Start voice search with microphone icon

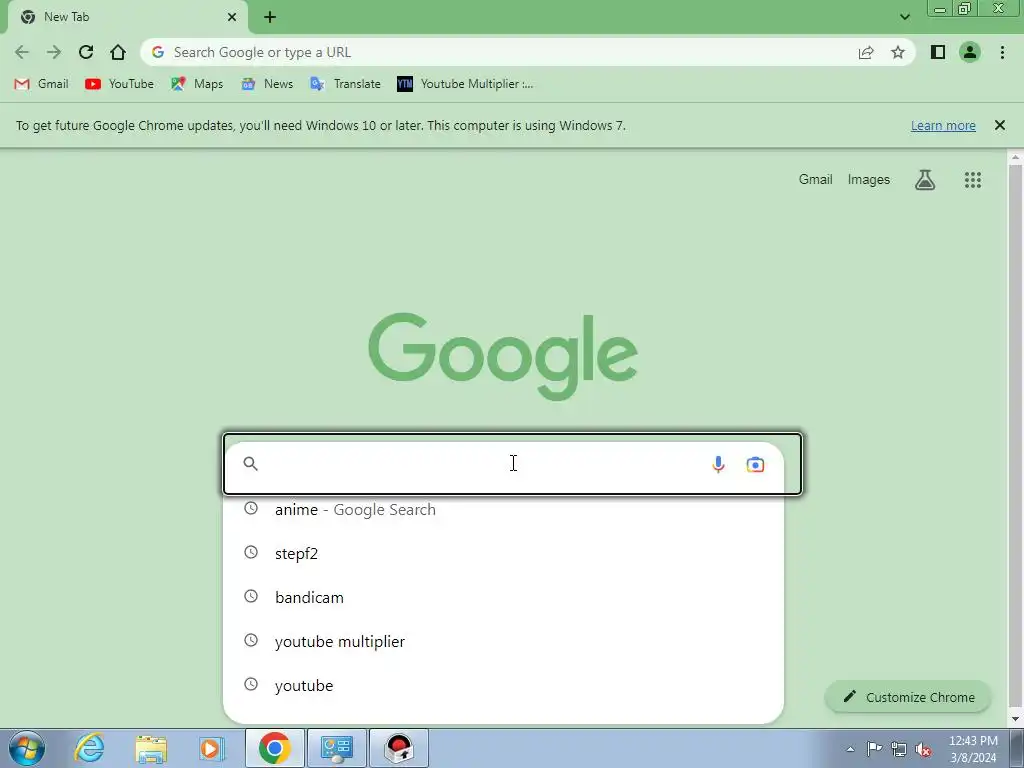pos(718,464)
